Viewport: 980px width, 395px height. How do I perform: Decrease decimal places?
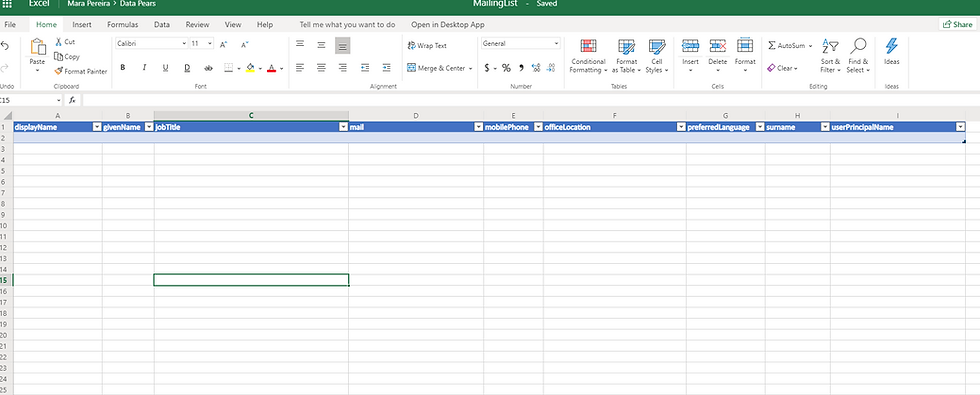pos(551,68)
